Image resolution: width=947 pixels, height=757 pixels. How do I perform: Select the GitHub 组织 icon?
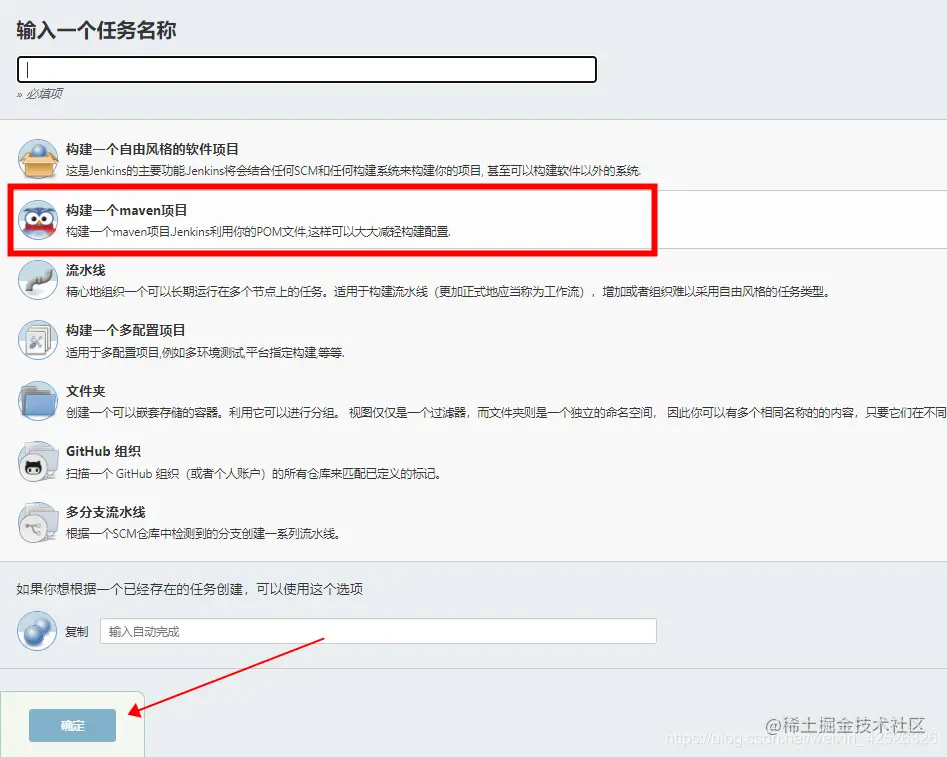38,462
